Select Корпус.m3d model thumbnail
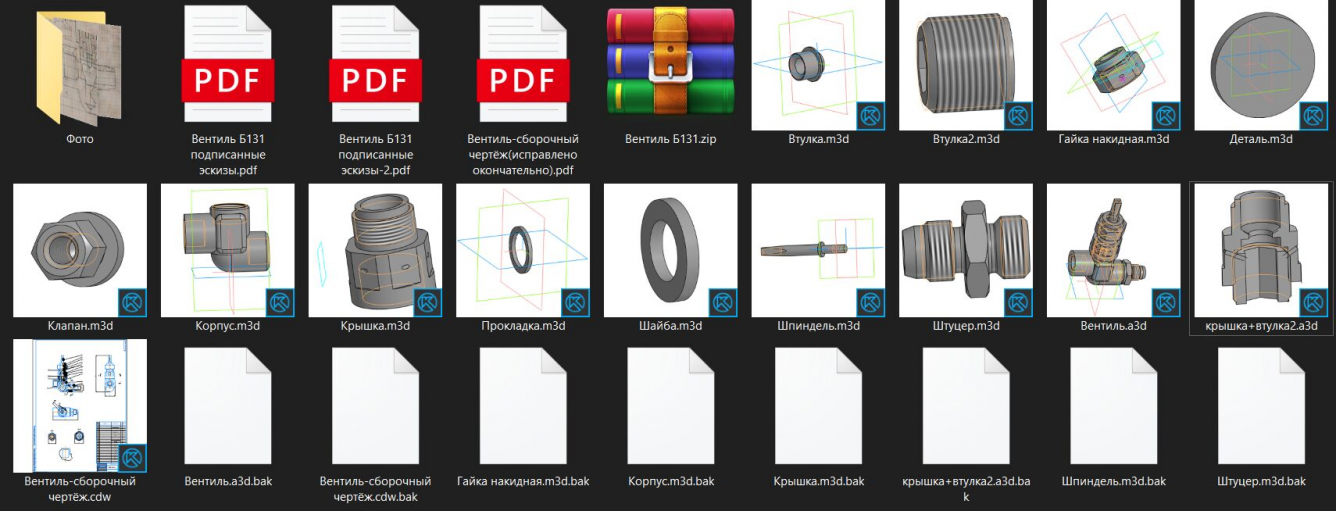The height and width of the screenshot is (511, 1336). (x=228, y=250)
